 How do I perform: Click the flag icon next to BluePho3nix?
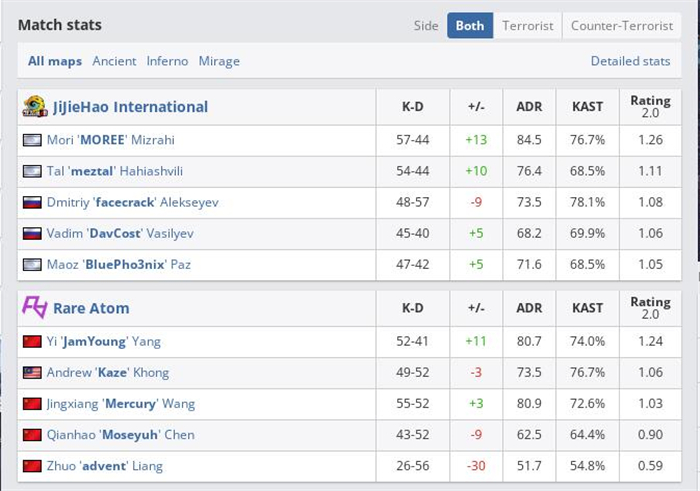(32, 265)
